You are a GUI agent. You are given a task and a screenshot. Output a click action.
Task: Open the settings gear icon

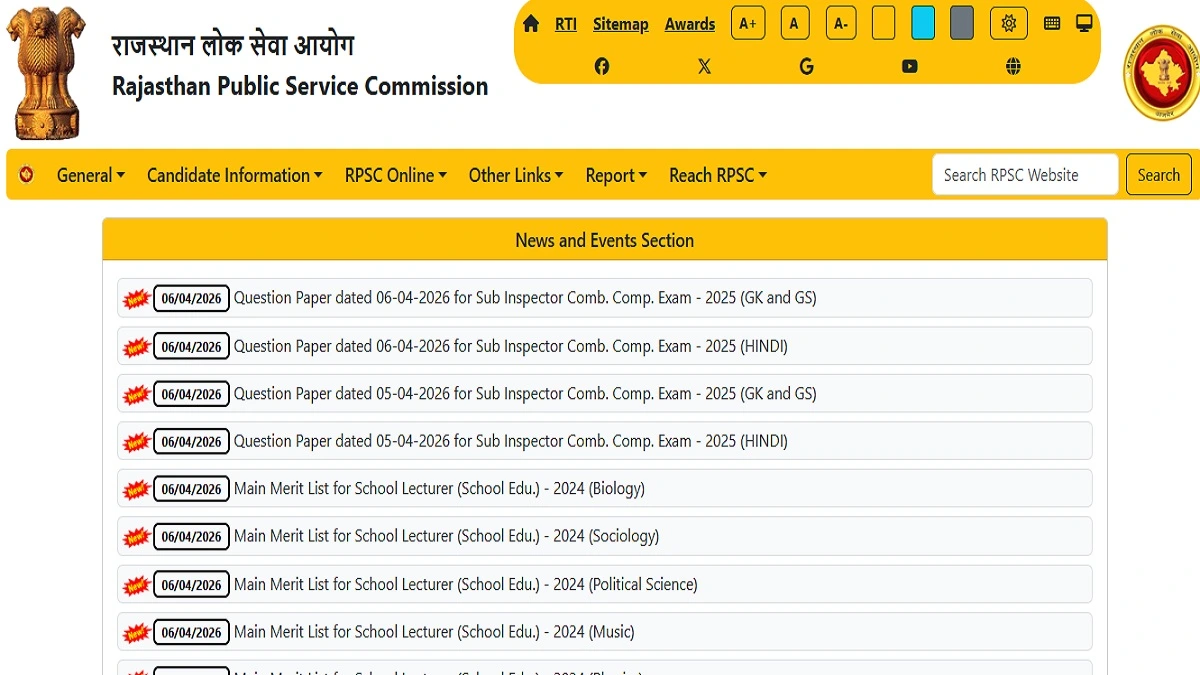tap(1008, 22)
